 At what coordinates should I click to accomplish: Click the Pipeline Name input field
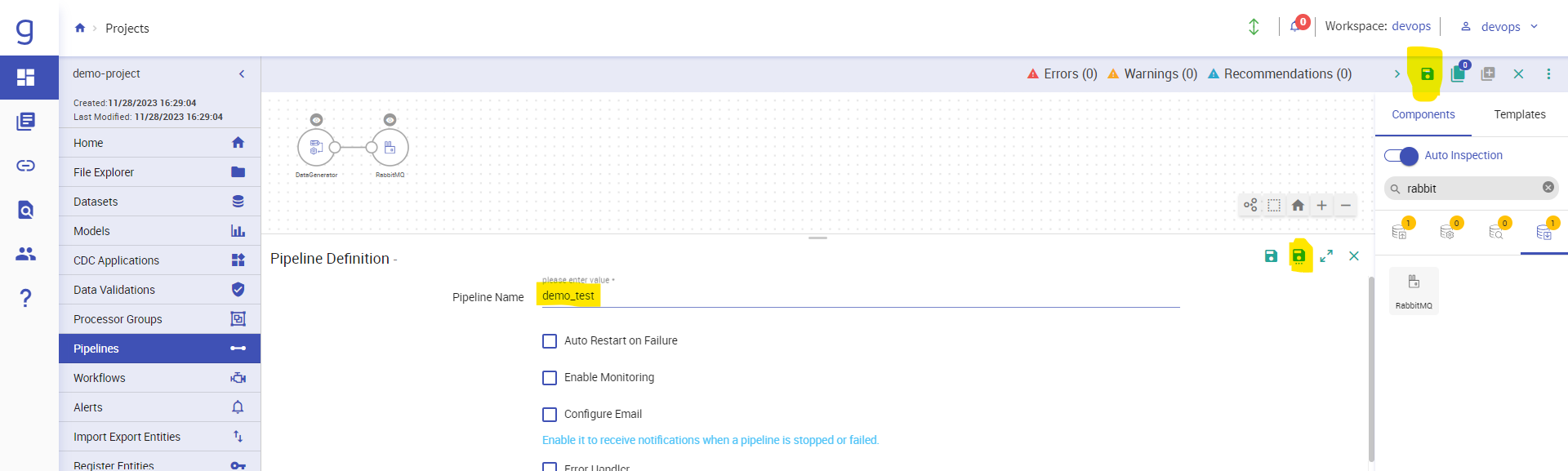coord(857,296)
